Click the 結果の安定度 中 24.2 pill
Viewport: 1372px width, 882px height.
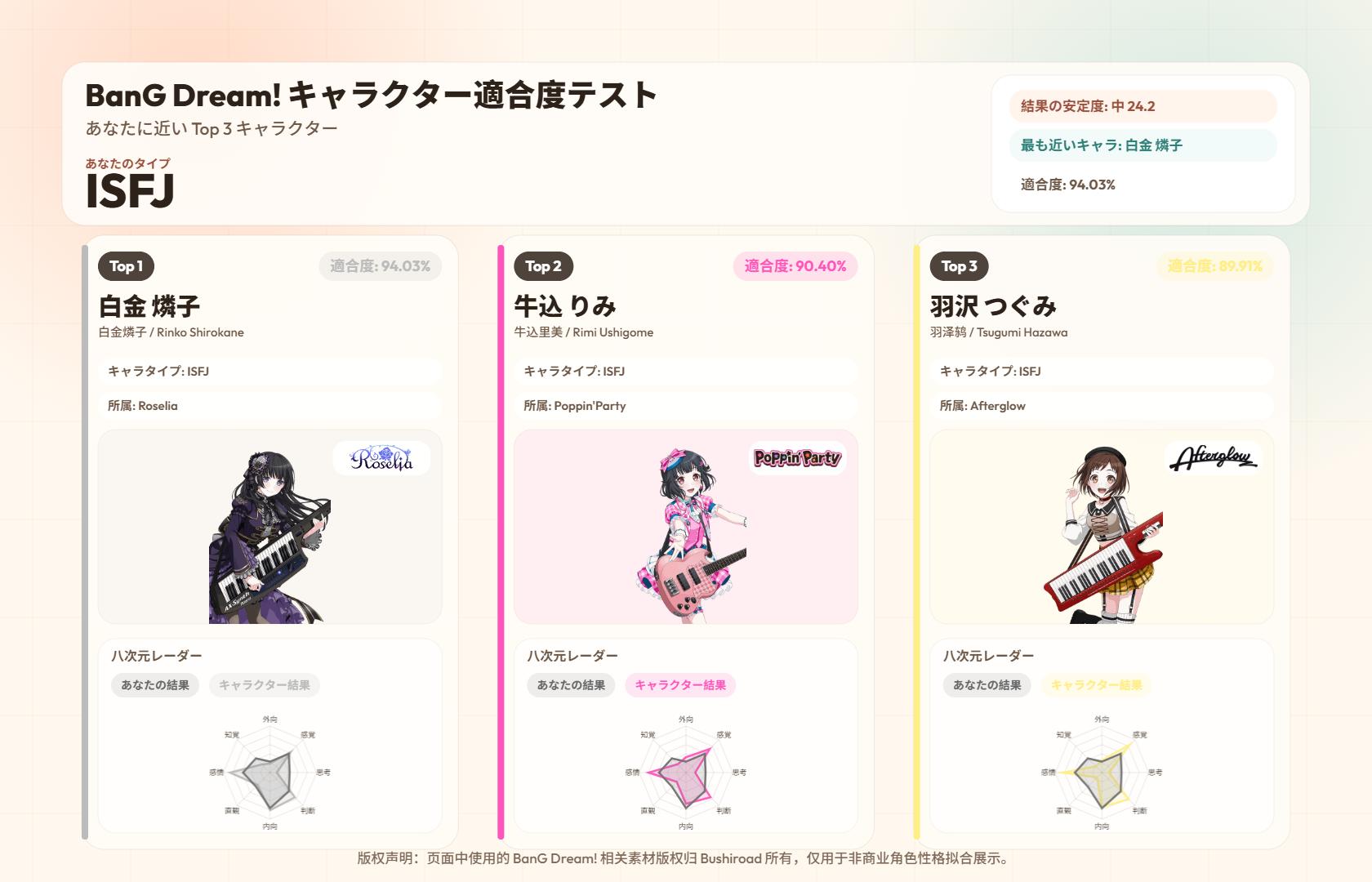[x=1143, y=106]
